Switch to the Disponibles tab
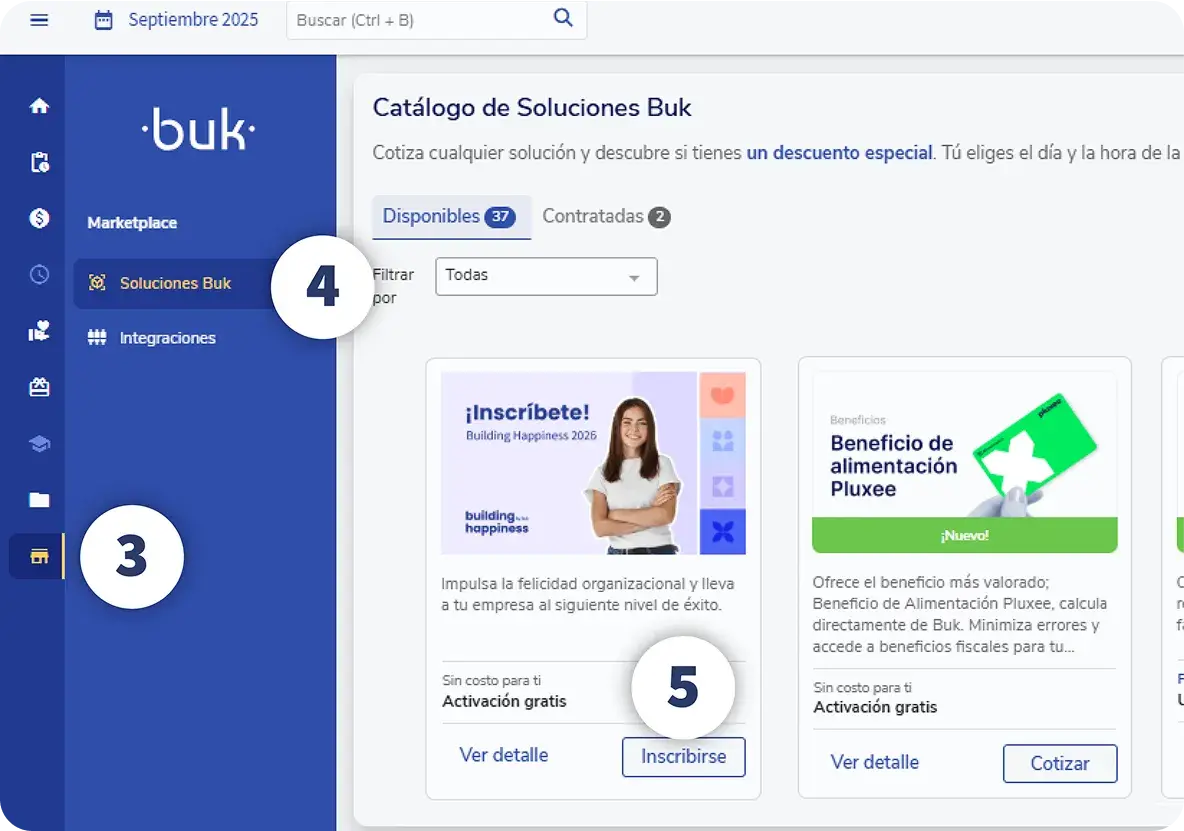The height and width of the screenshot is (831, 1184). [x=450, y=217]
